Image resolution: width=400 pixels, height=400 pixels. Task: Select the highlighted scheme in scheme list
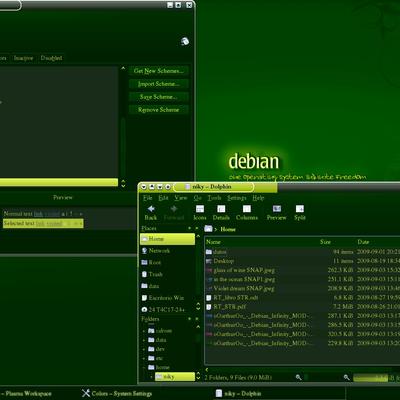pyautogui.click(x=59, y=182)
